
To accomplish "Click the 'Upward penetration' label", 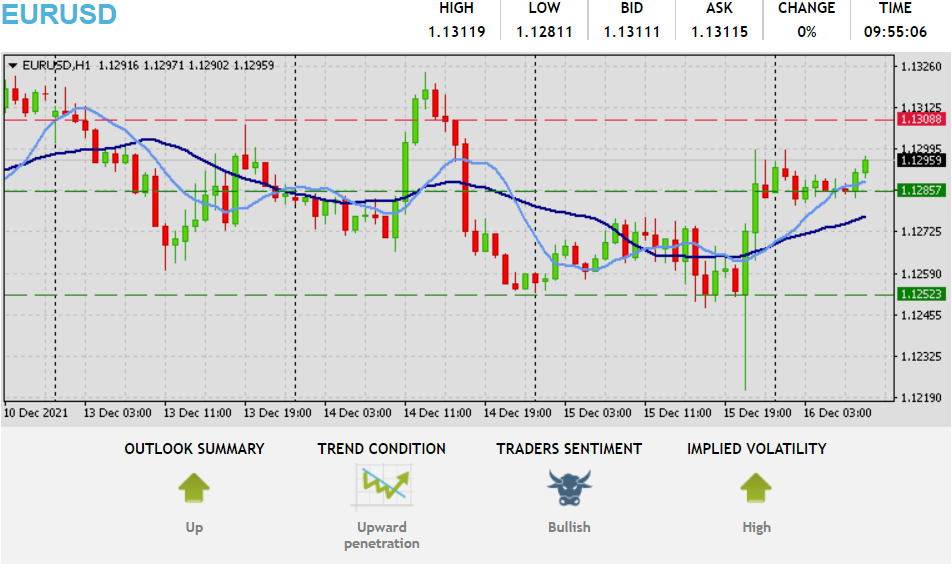I will 381,535.
